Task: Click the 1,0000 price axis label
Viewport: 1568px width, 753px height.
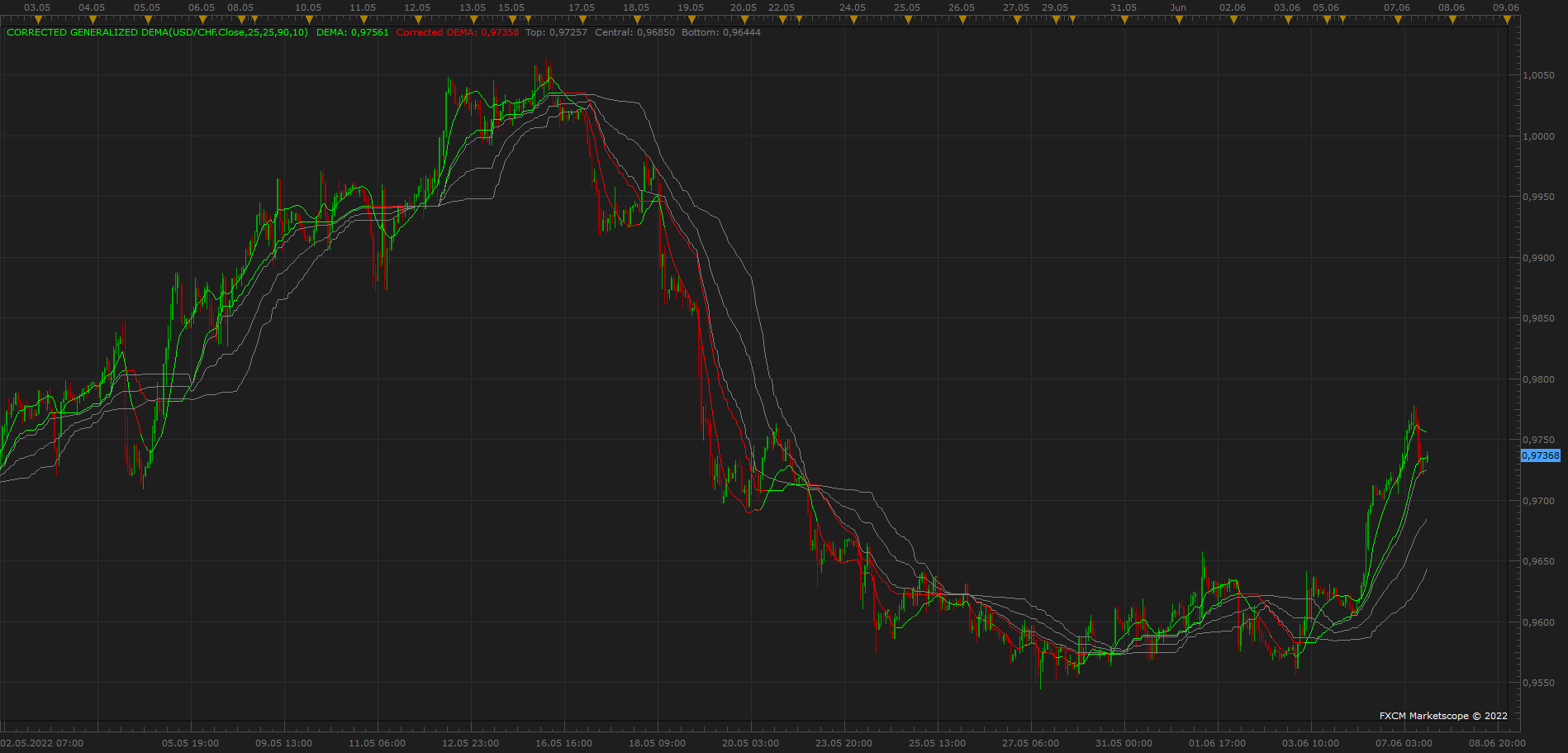Action: (x=1538, y=136)
